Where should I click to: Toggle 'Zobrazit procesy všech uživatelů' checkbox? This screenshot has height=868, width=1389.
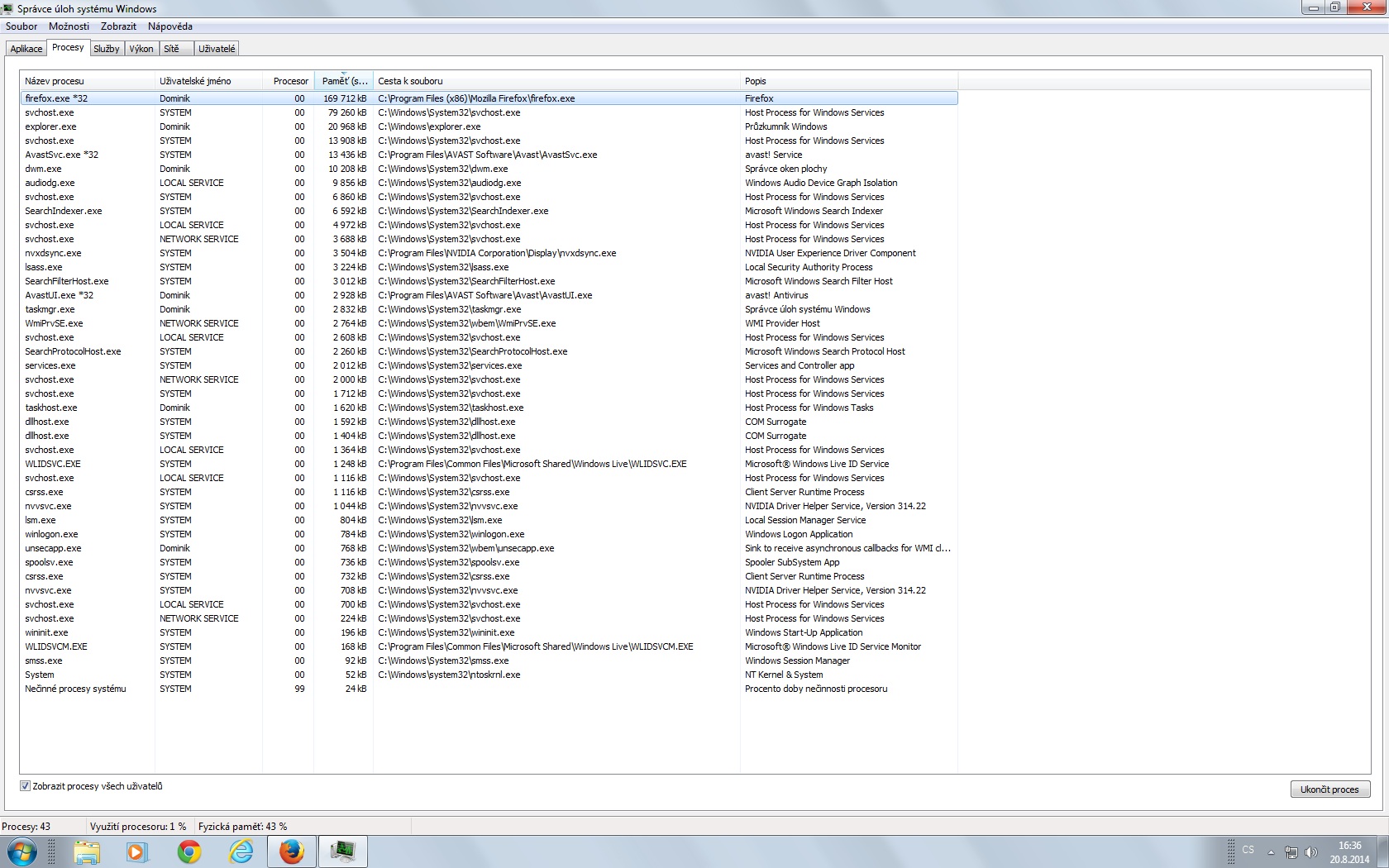25,786
